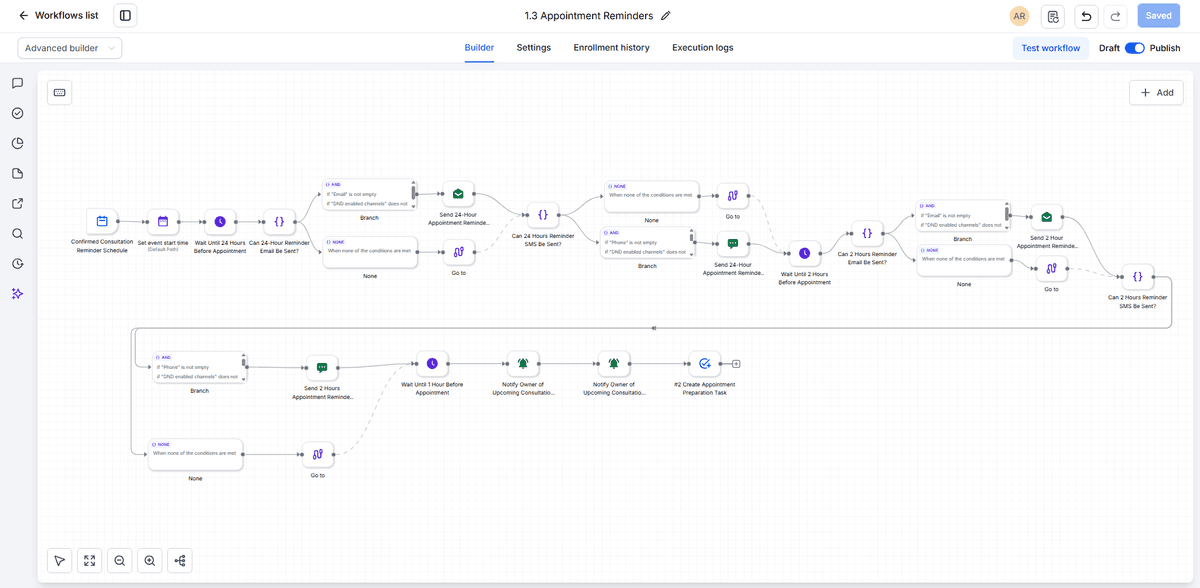Open the document history icon next to the AR avatar
Viewport: 1200px width, 588px height.
(1052, 16)
